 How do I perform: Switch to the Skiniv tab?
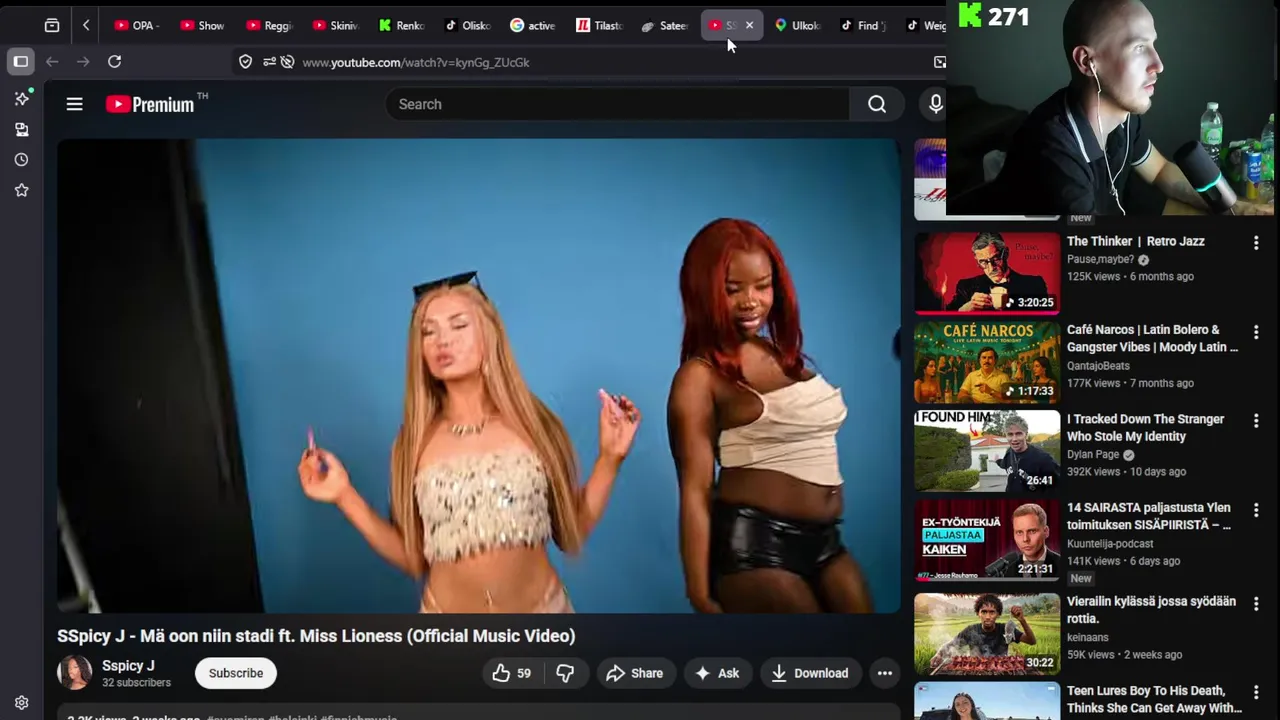tap(336, 25)
